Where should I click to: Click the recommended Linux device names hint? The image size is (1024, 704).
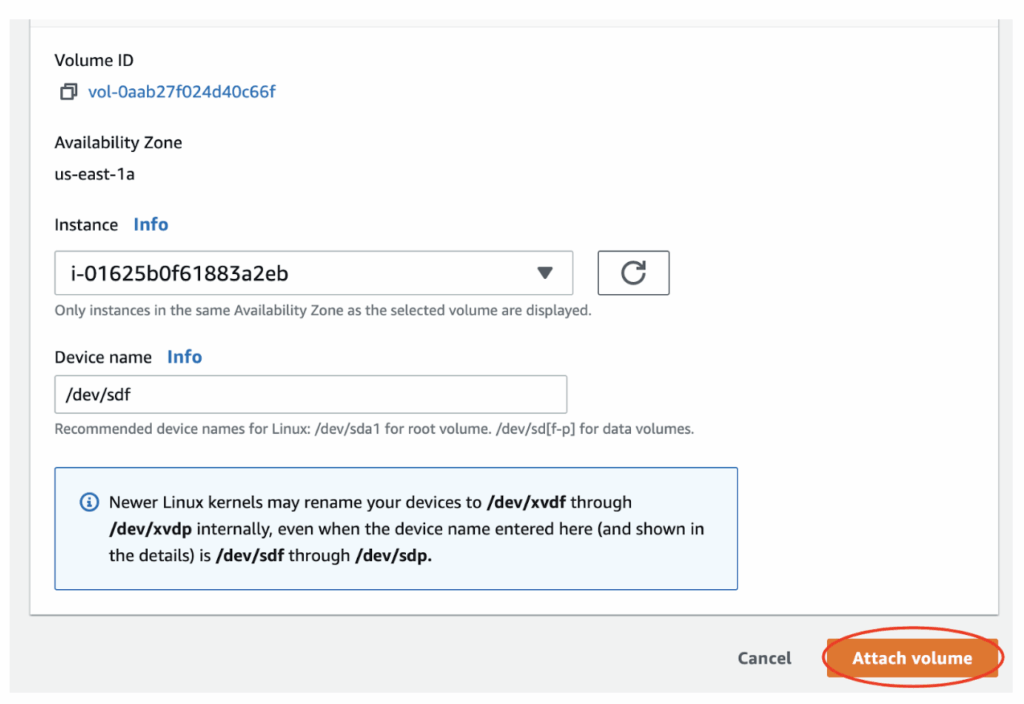[374, 429]
